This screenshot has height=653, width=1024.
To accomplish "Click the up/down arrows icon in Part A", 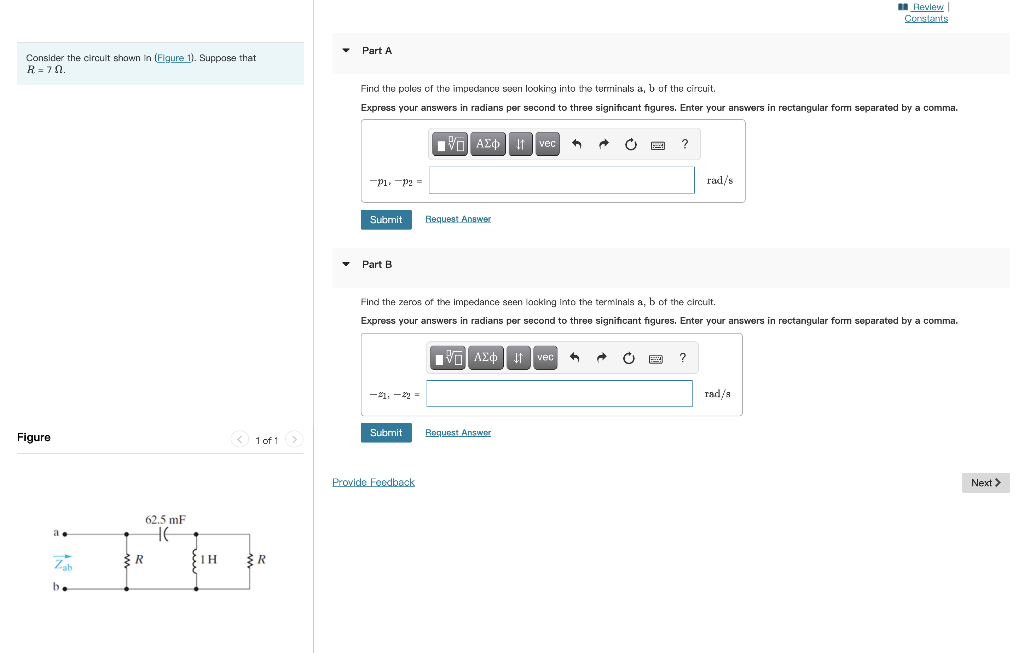I will 519,143.
